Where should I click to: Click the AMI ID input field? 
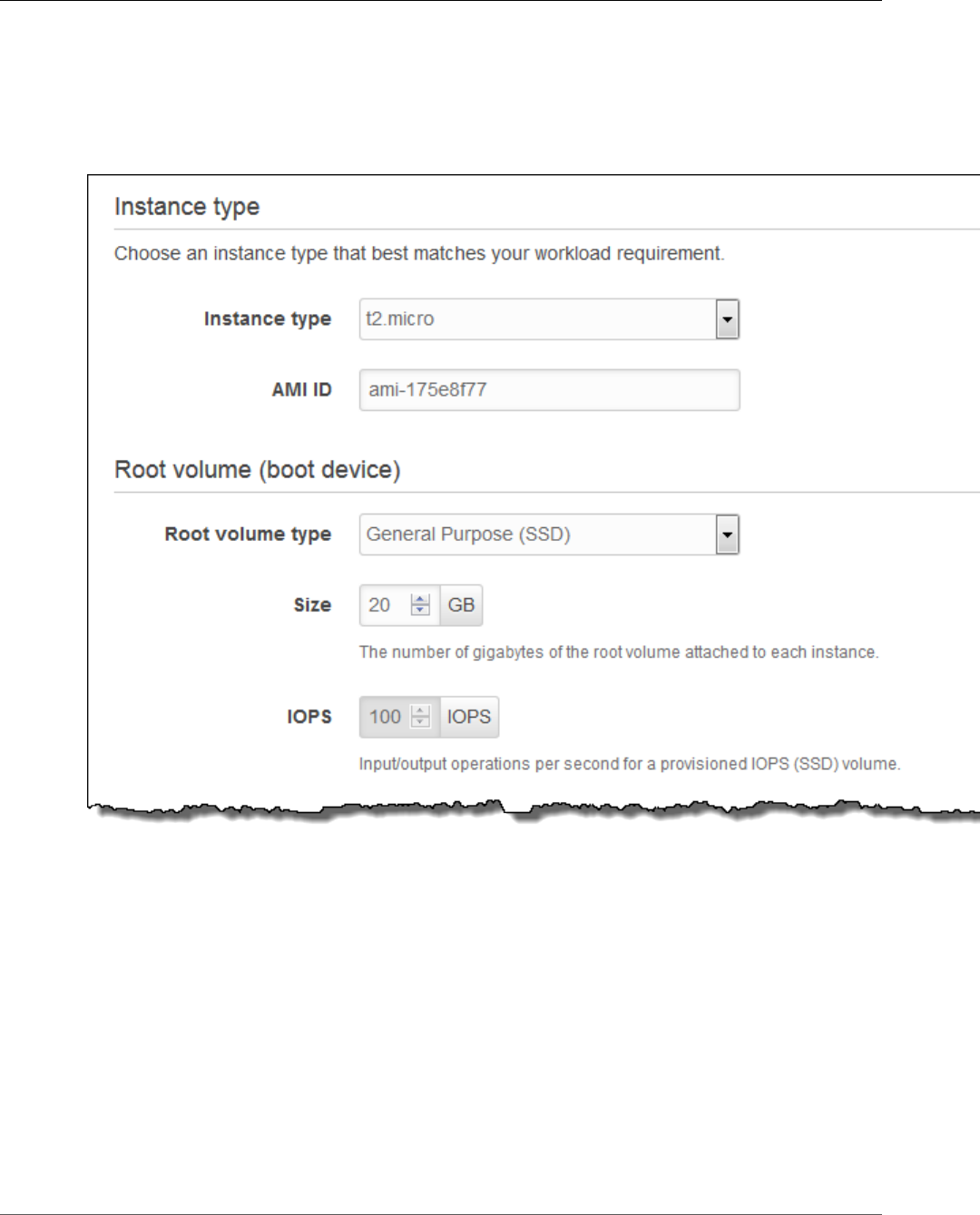549,390
